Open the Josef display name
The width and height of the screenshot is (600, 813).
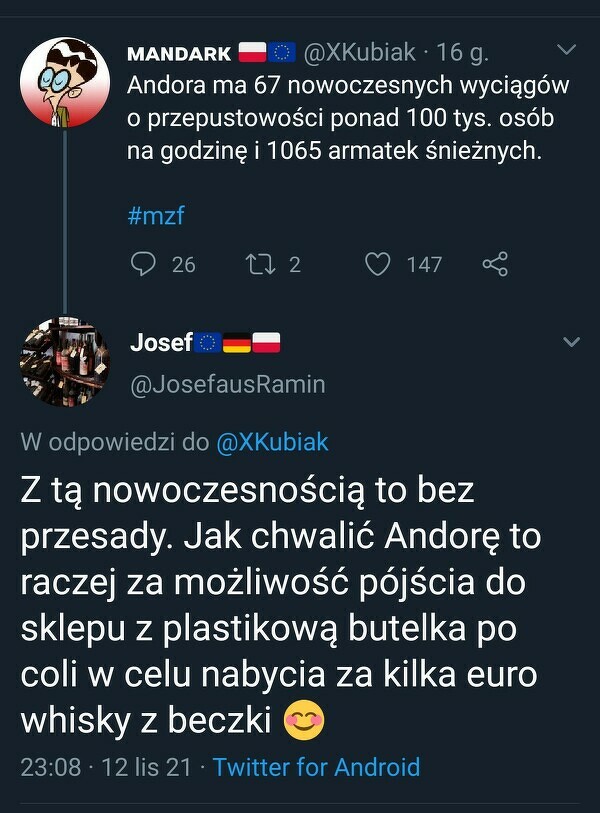pos(161,342)
